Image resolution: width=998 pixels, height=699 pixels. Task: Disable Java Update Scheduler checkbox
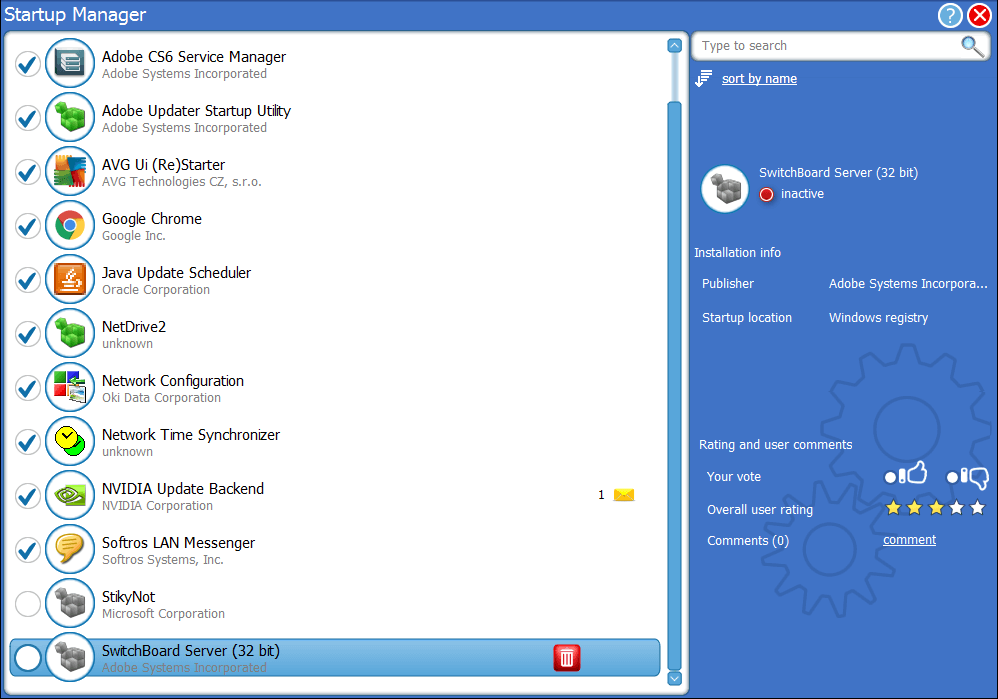(x=28, y=281)
